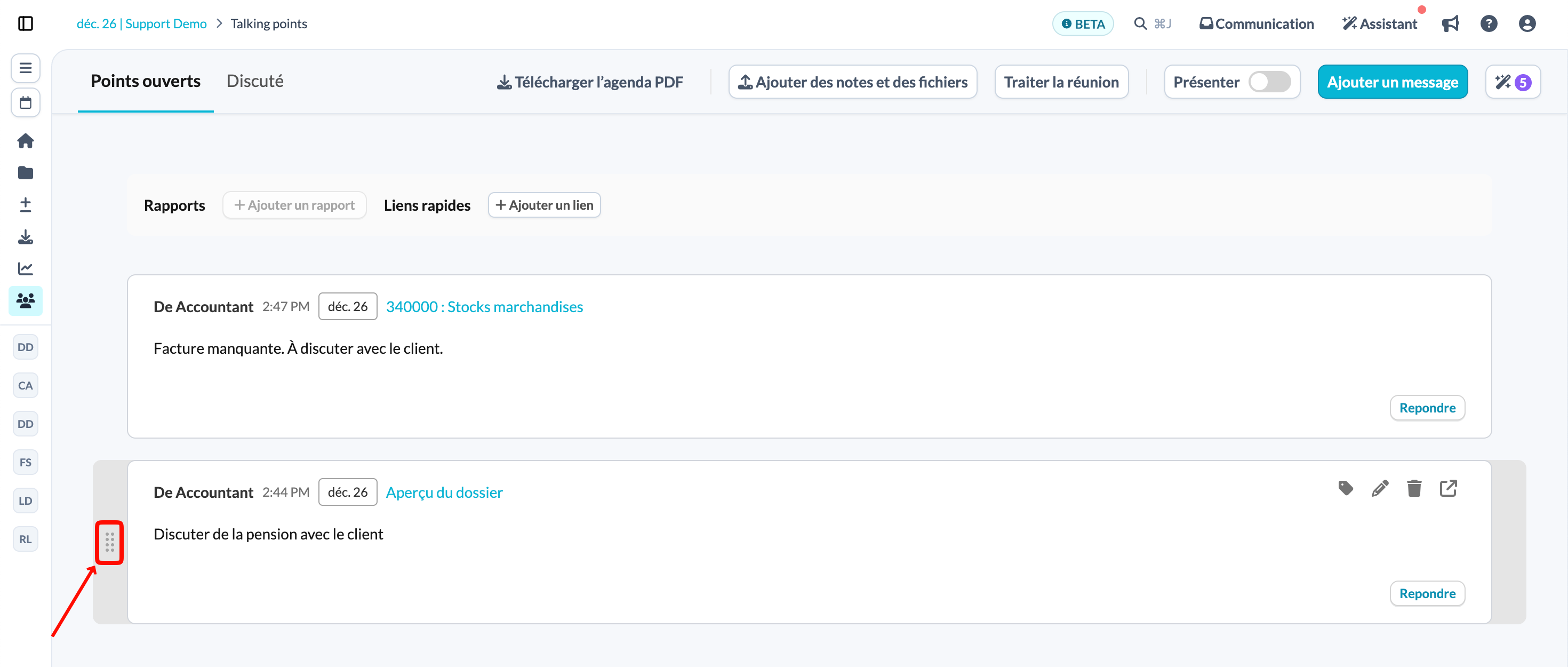This screenshot has width=1568, height=667.
Task: Select the CA avatar in the sidebar
Action: click(x=26, y=386)
